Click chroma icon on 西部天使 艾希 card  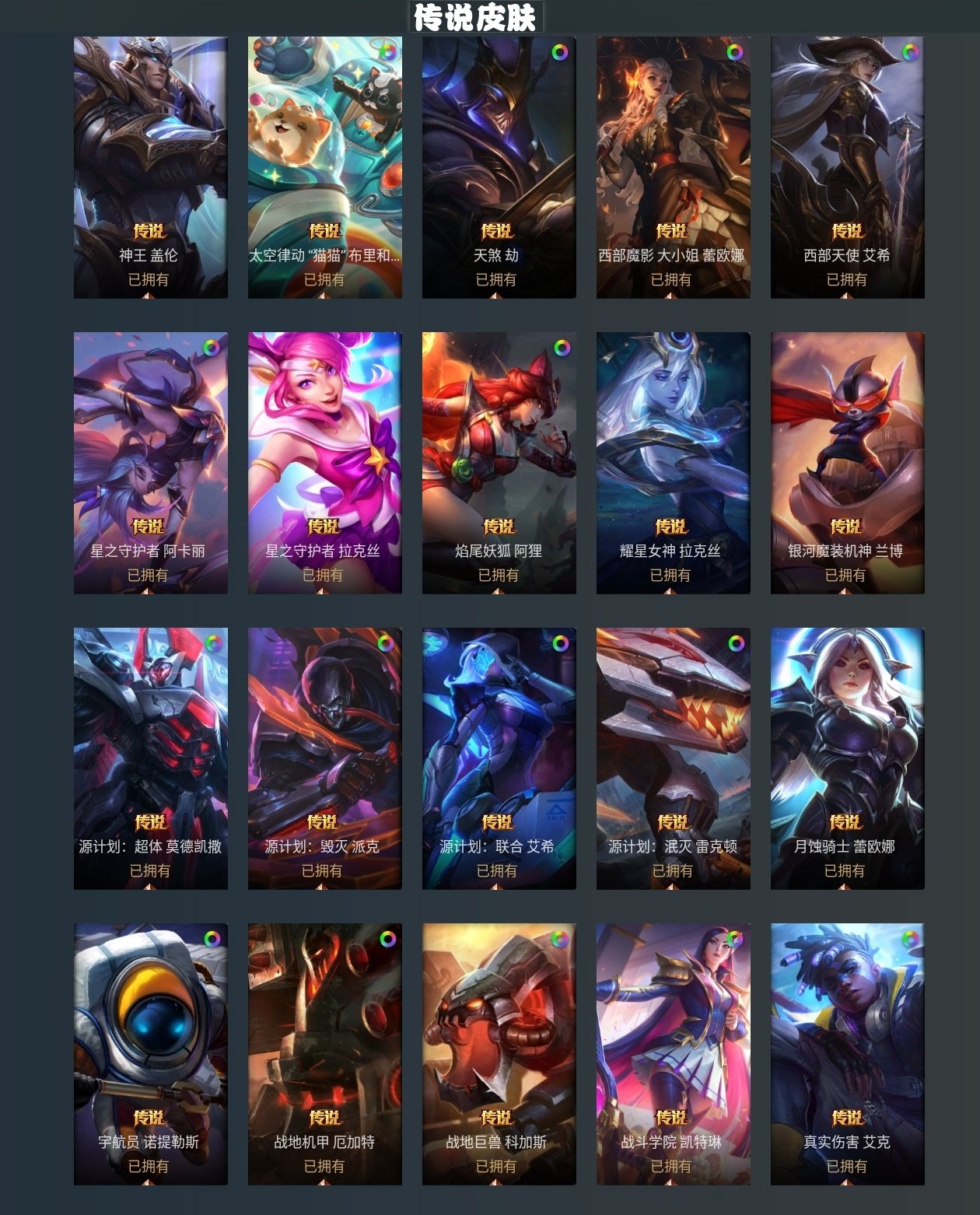point(910,52)
